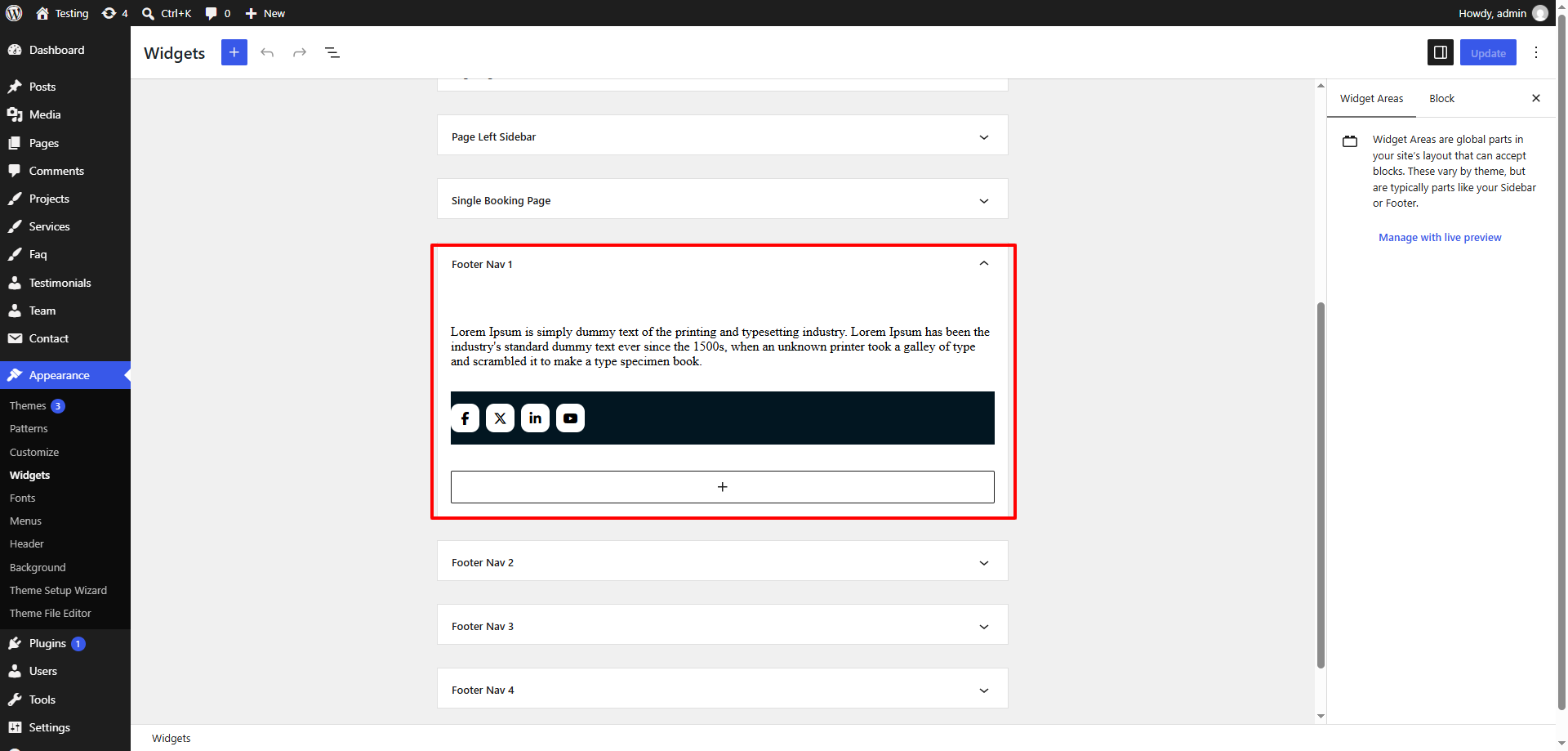Open Ctrl+K command search
The height and width of the screenshot is (751, 1568).
click(167, 13)
